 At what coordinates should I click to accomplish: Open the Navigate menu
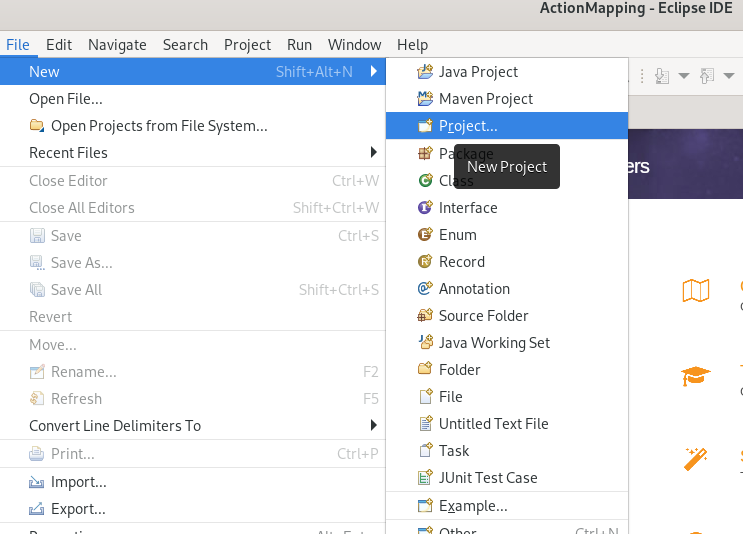(117, 45)
